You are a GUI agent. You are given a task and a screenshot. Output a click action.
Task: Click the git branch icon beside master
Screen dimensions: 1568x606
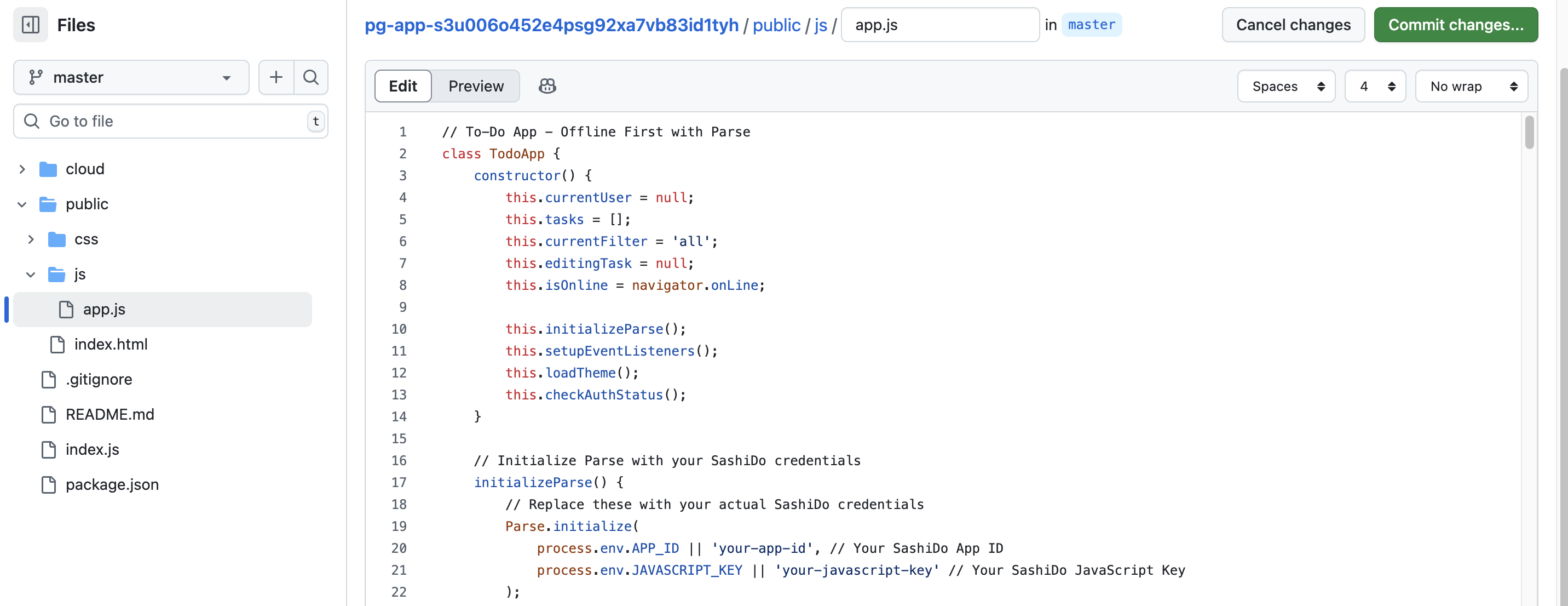(35, 77)
